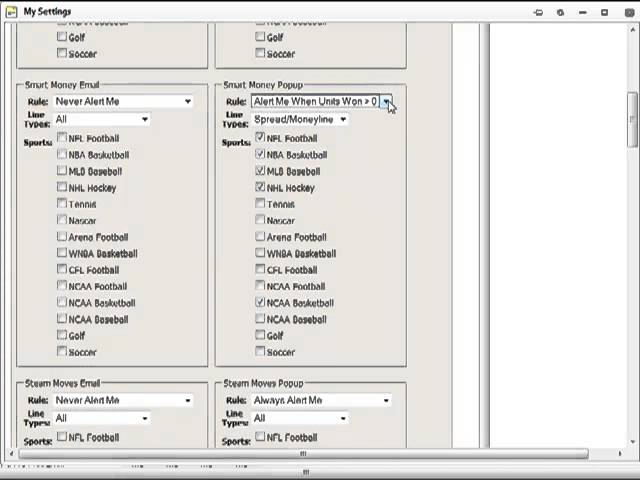640x480 pixels.
Task: Check NCAA Football in Smart Money Popup
Action: pos(260,285)
